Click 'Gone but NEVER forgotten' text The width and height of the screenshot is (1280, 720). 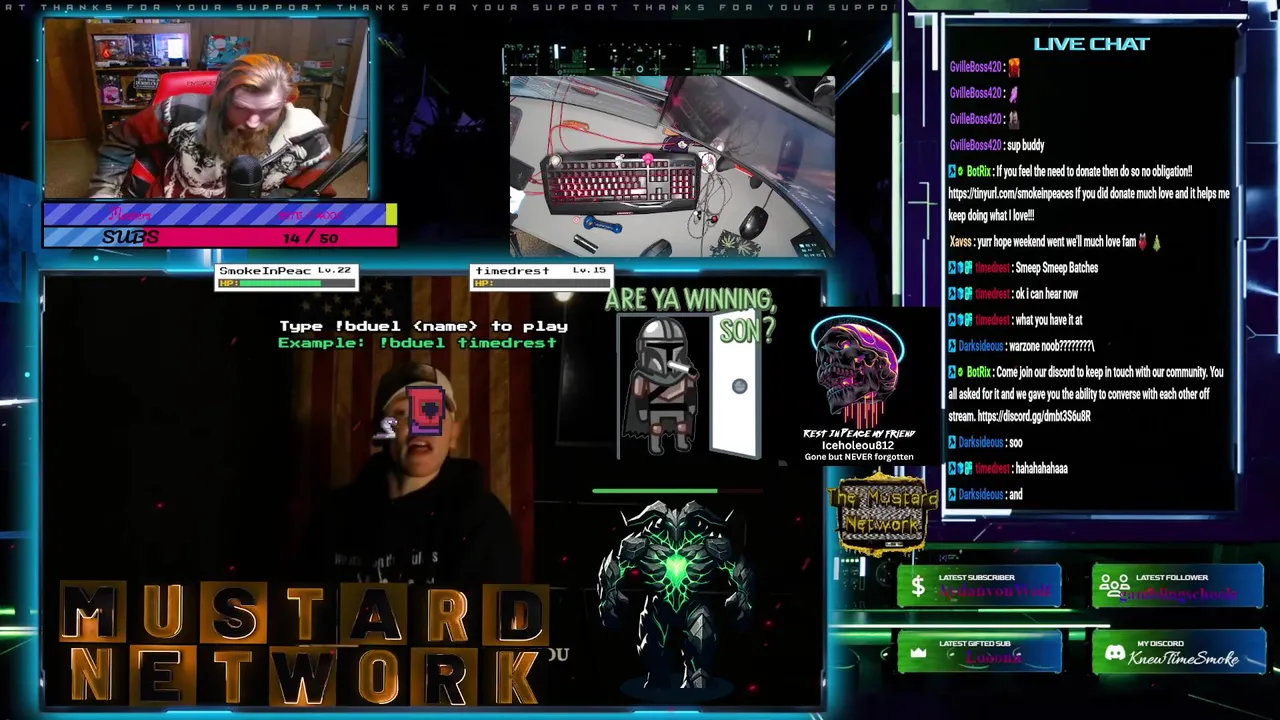859,457
